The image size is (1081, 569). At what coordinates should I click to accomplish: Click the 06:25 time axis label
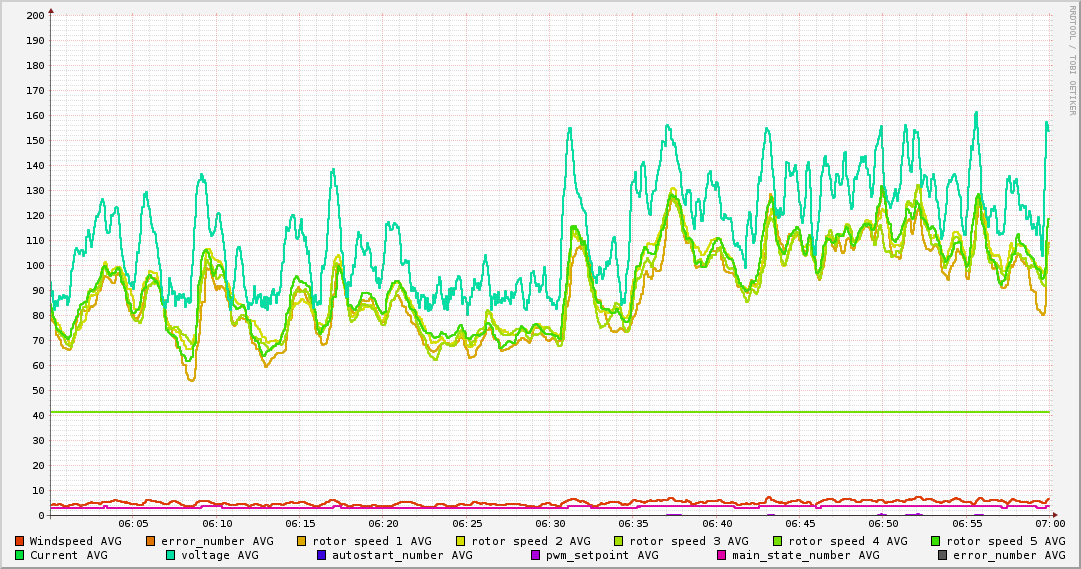467,524
